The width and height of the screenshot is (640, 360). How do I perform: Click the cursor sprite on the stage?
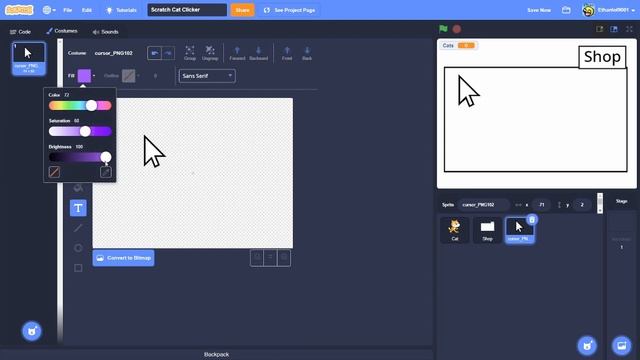tap(468, 91)
